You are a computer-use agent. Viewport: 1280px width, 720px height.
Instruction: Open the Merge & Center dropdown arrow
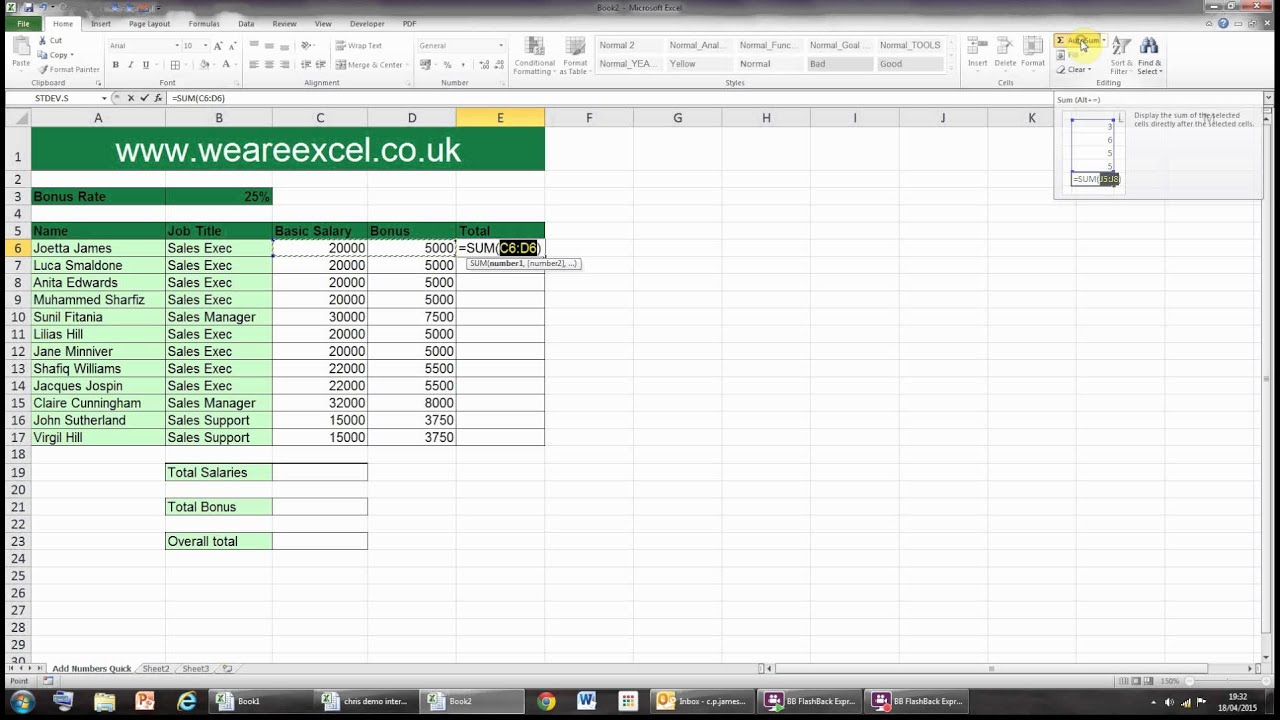click(408, 65)
